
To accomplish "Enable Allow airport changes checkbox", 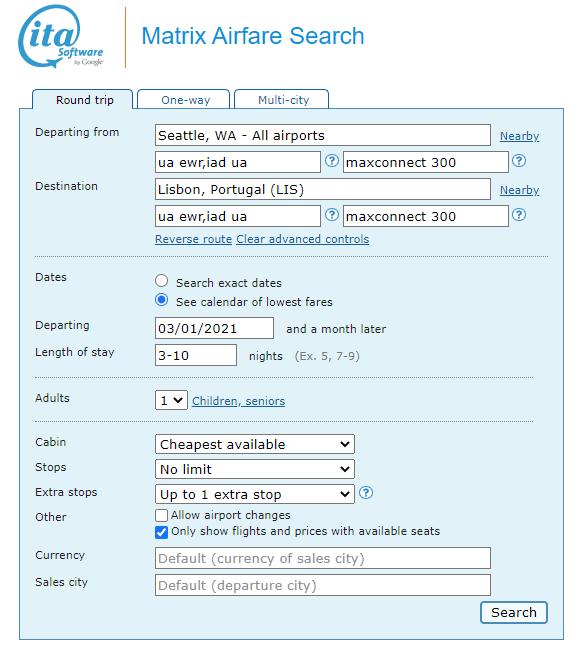I will pyautogui.click(x=162, y=516).
